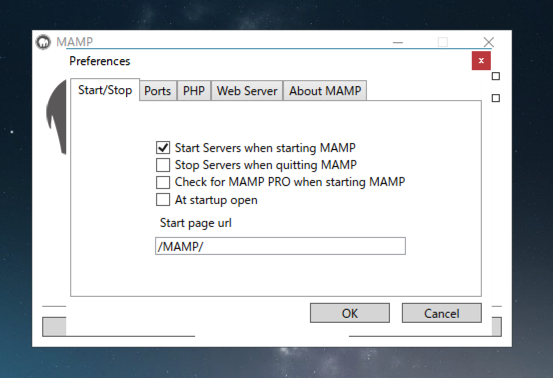This screenshot has height=378, width=553.
Task: Close the MAMP main window
Action: tap(488, 42)
